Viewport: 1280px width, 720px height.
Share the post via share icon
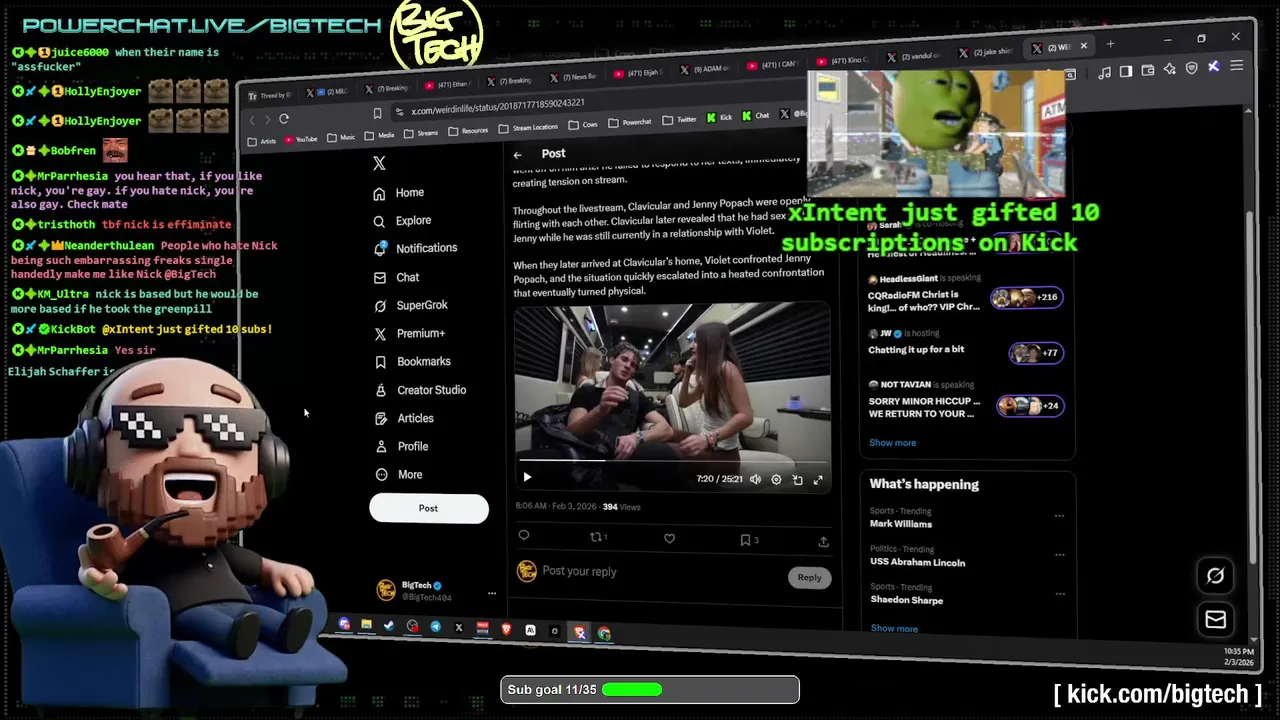point(823,541)
